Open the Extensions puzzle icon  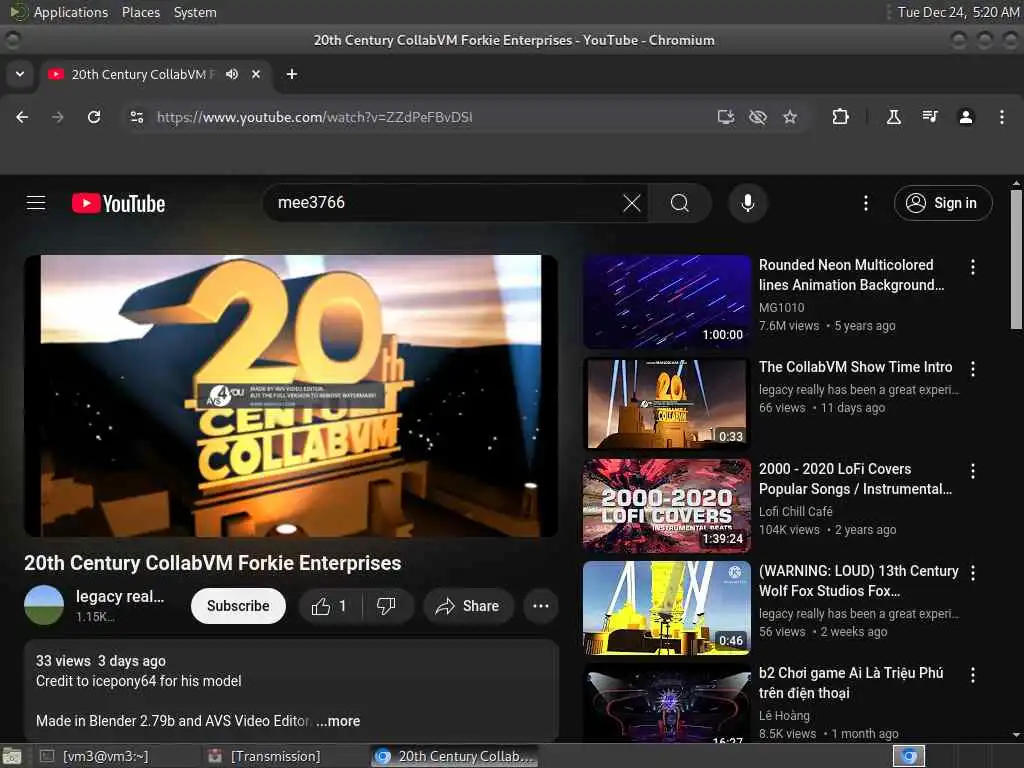pos(840,117)
